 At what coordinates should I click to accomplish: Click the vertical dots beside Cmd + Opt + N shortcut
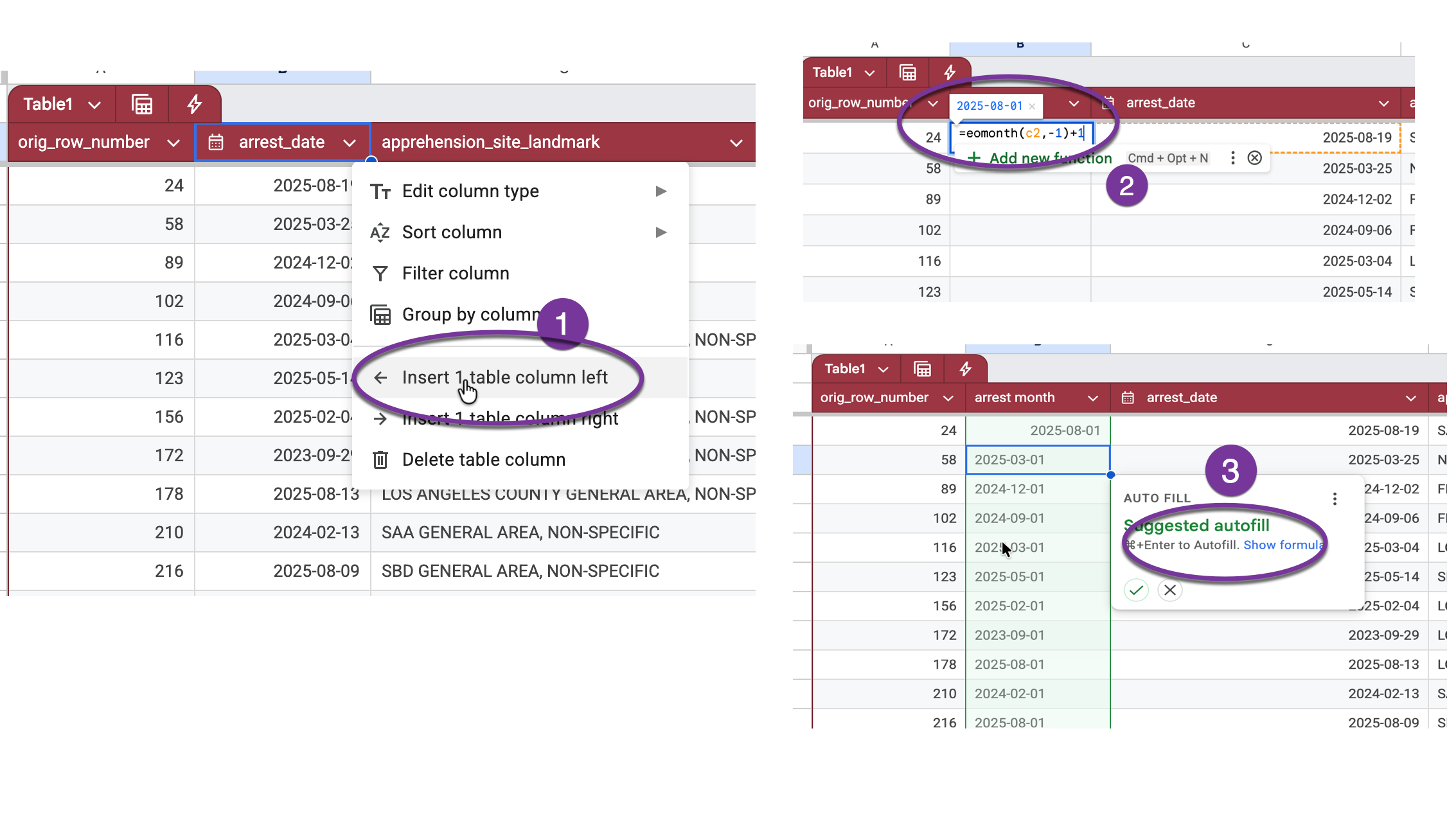point(1232,158)
